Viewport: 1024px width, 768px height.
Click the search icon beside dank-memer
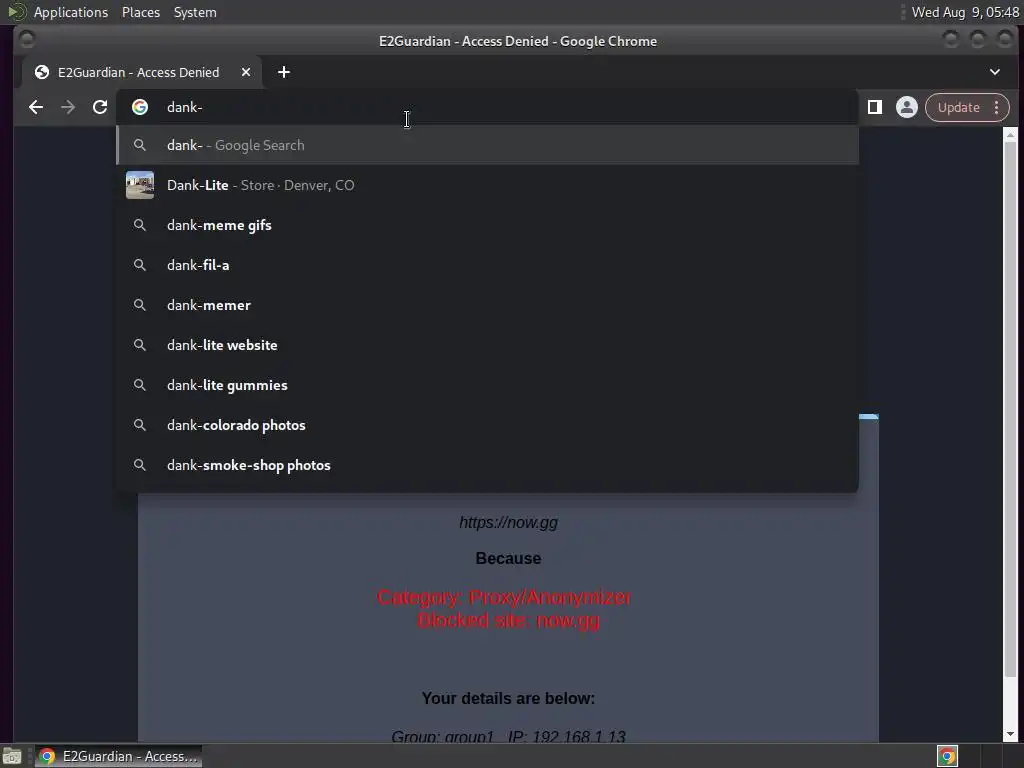140,305
